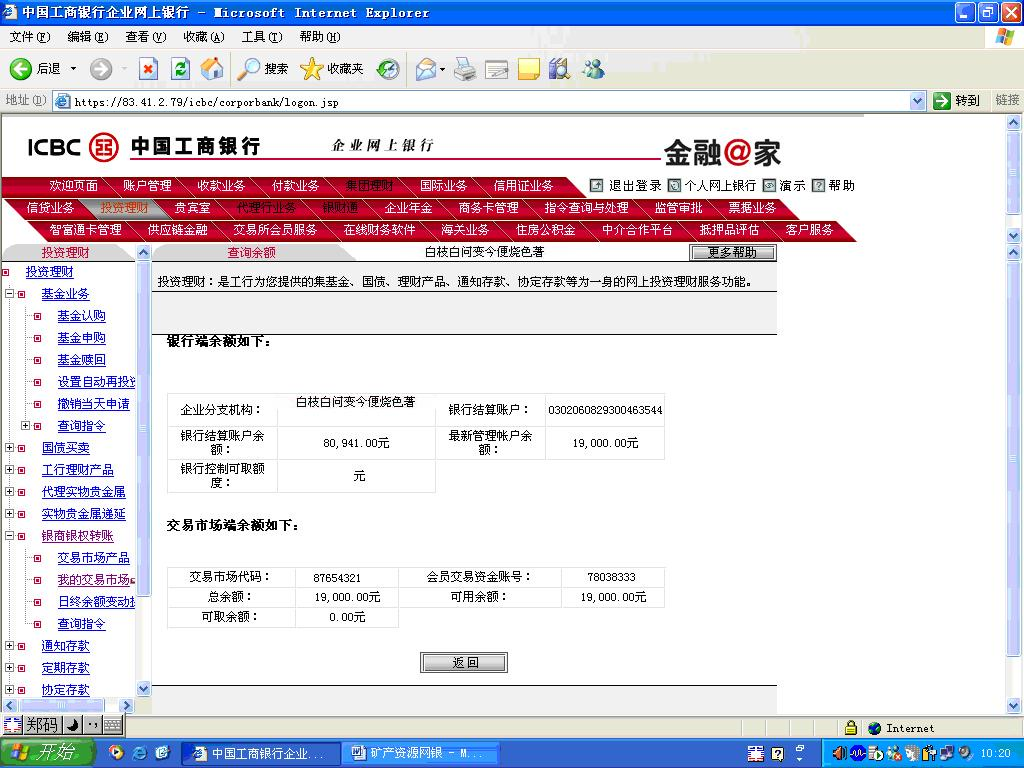Open the 供应链金融 navigation tab
The image size is (1024, 768).
177,230
